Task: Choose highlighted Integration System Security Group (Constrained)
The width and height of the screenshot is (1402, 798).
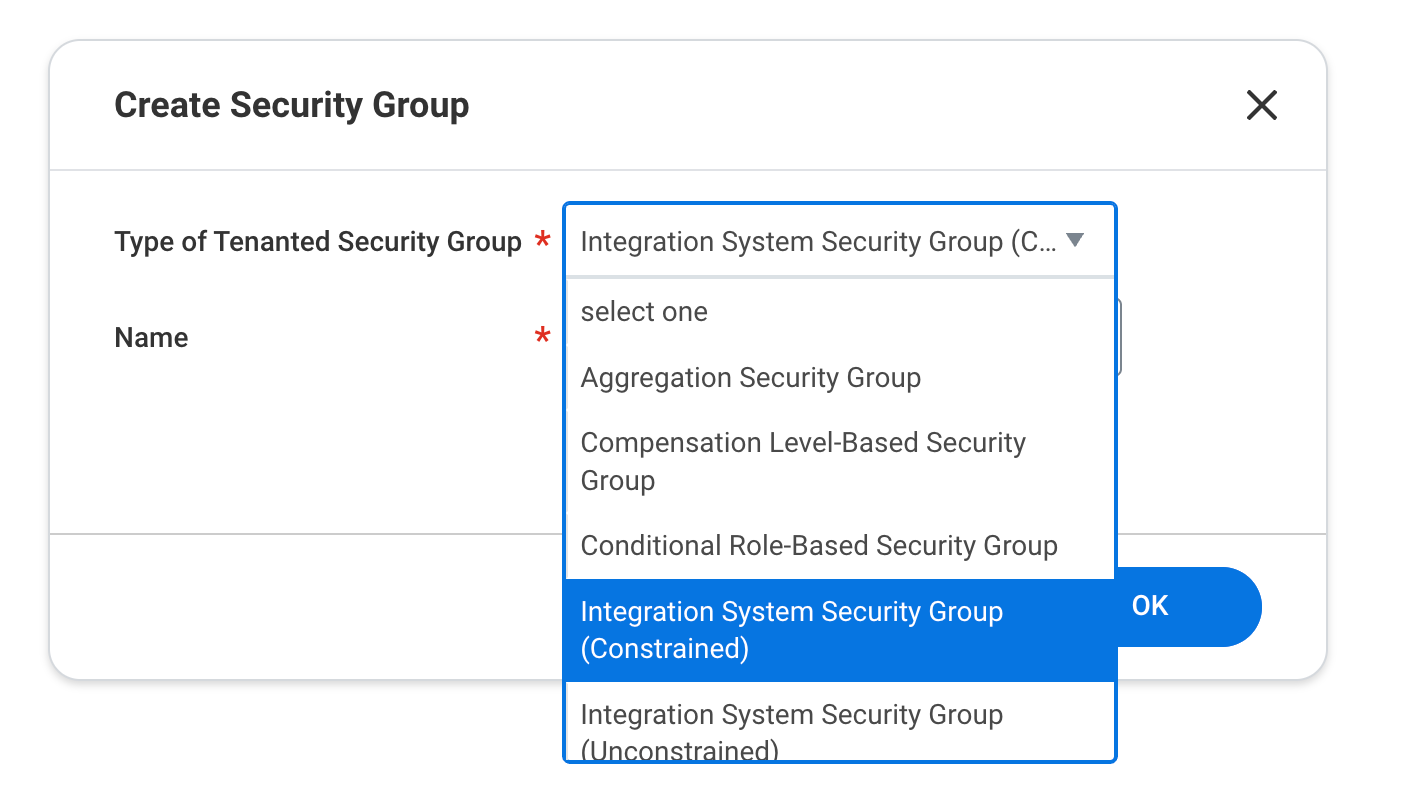Action: pos(790,630)
